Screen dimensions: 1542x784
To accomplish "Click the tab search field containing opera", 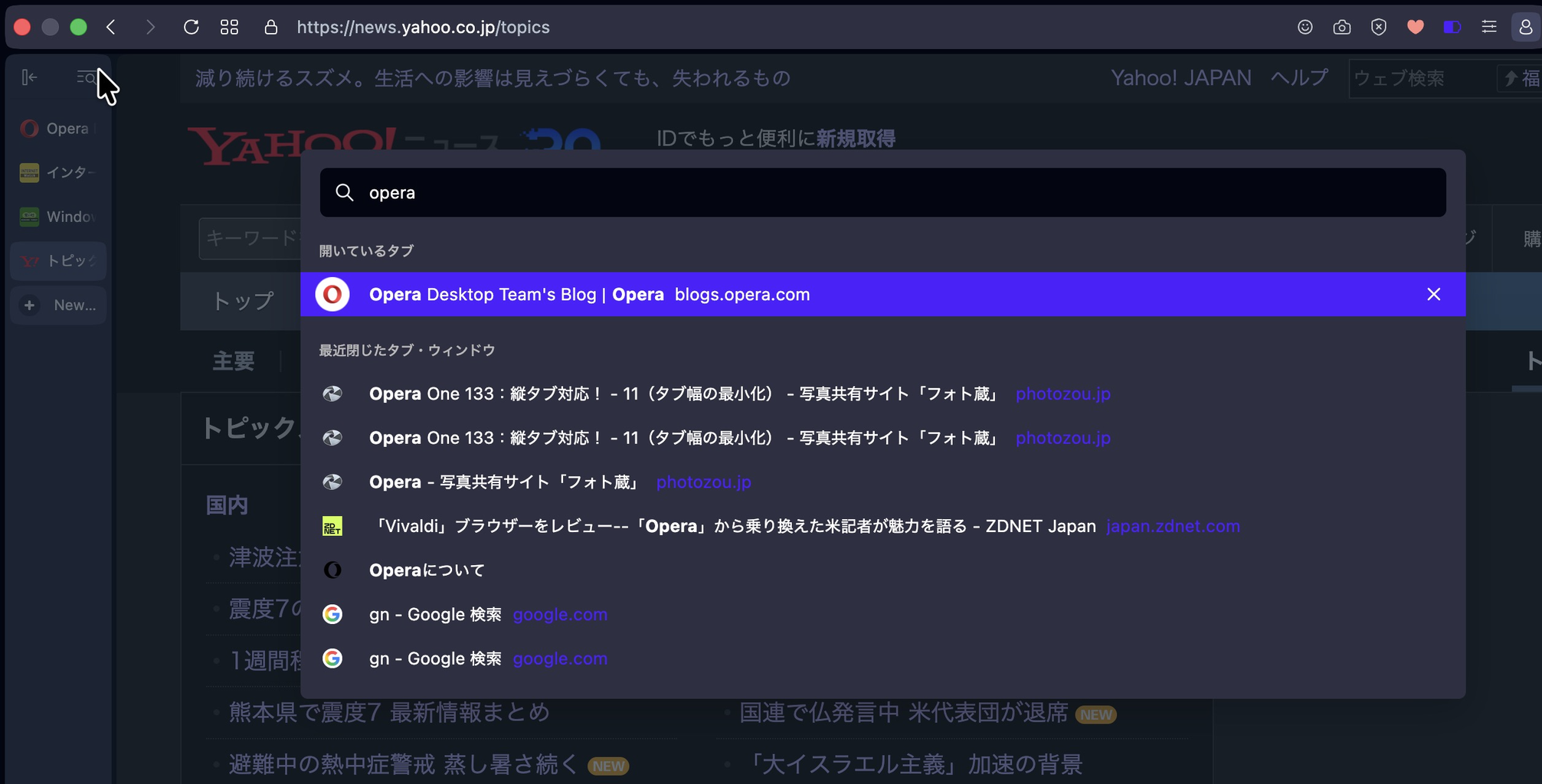I will (882, 193).
